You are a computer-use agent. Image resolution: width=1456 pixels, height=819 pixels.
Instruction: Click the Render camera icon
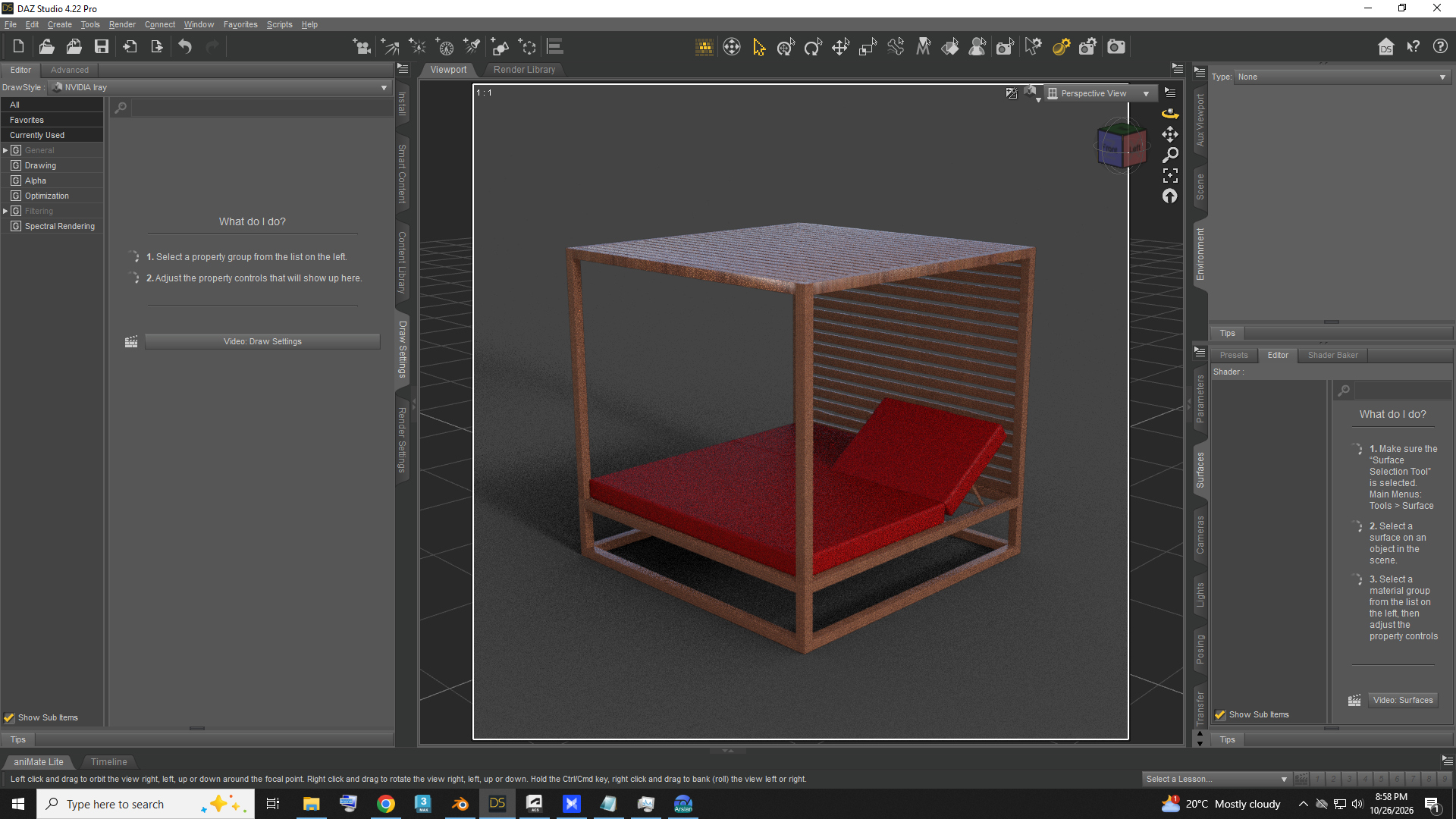pos(1116,47)
